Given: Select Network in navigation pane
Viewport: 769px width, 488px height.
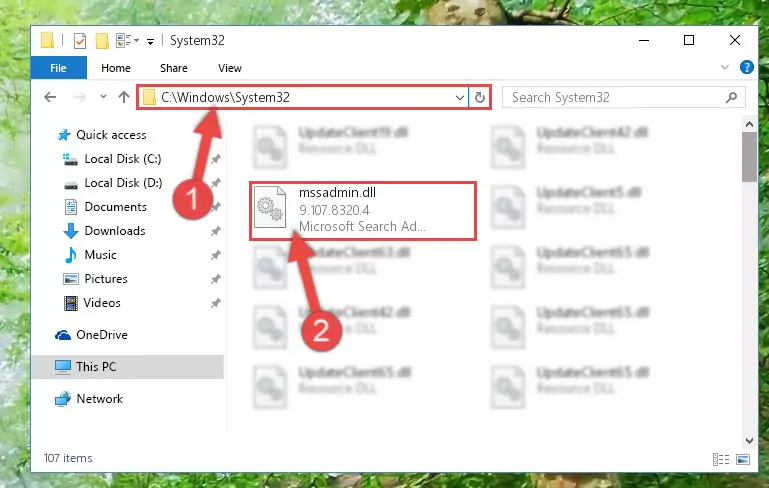Looking at the screenshot, I should tap(100, 398).
